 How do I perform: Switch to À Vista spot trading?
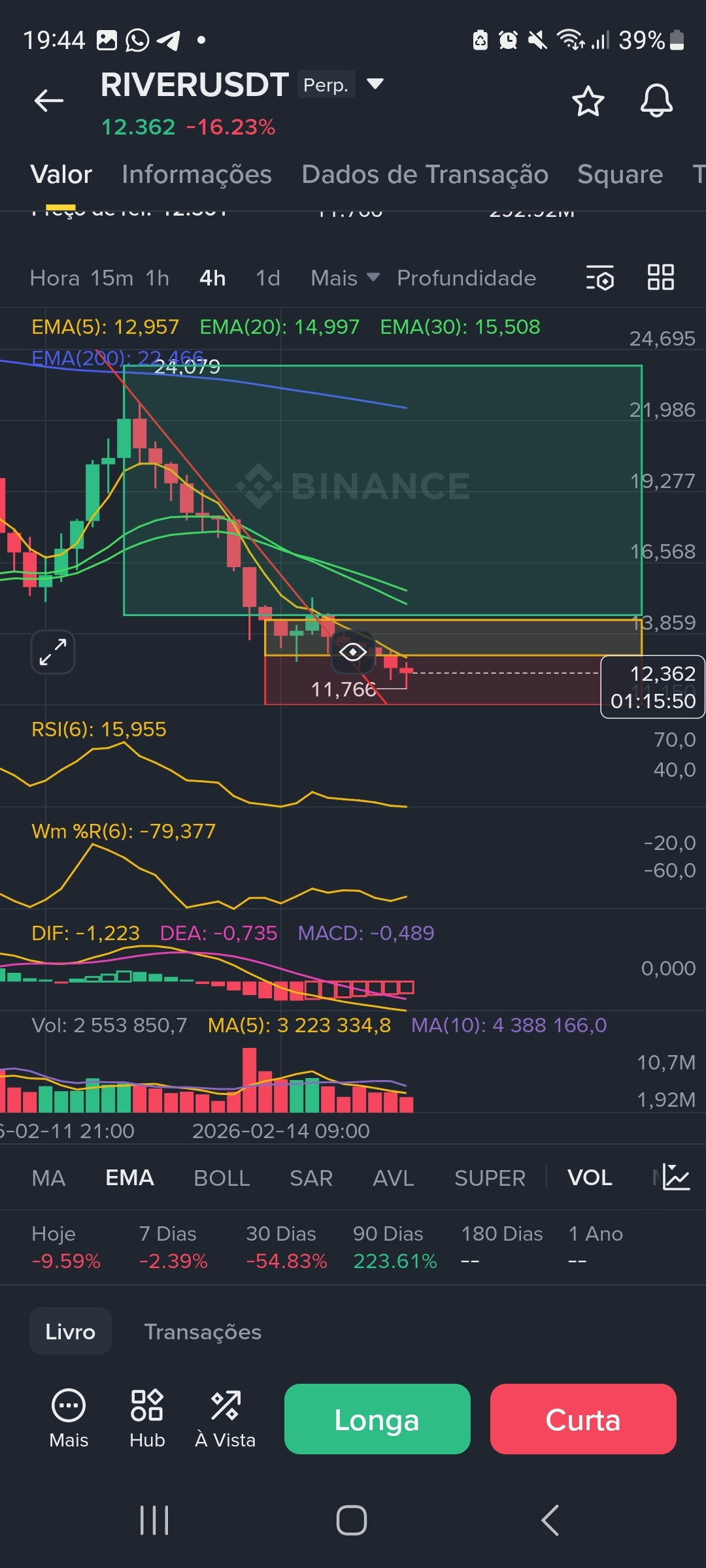point(226,1418)
